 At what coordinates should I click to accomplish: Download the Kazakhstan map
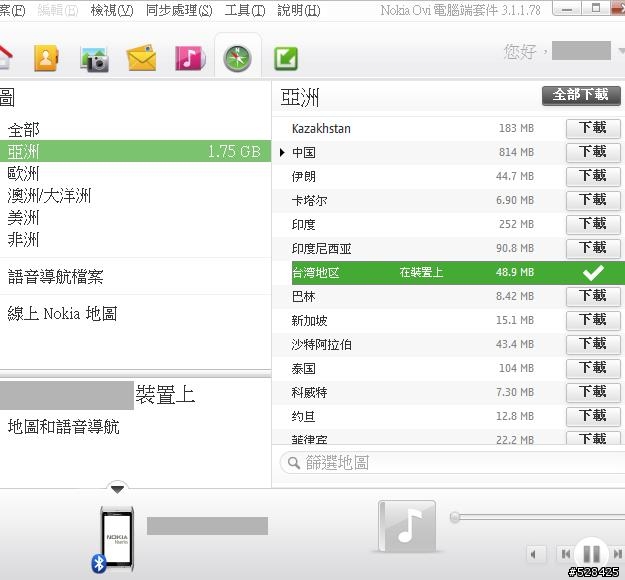tap(593, 129)
